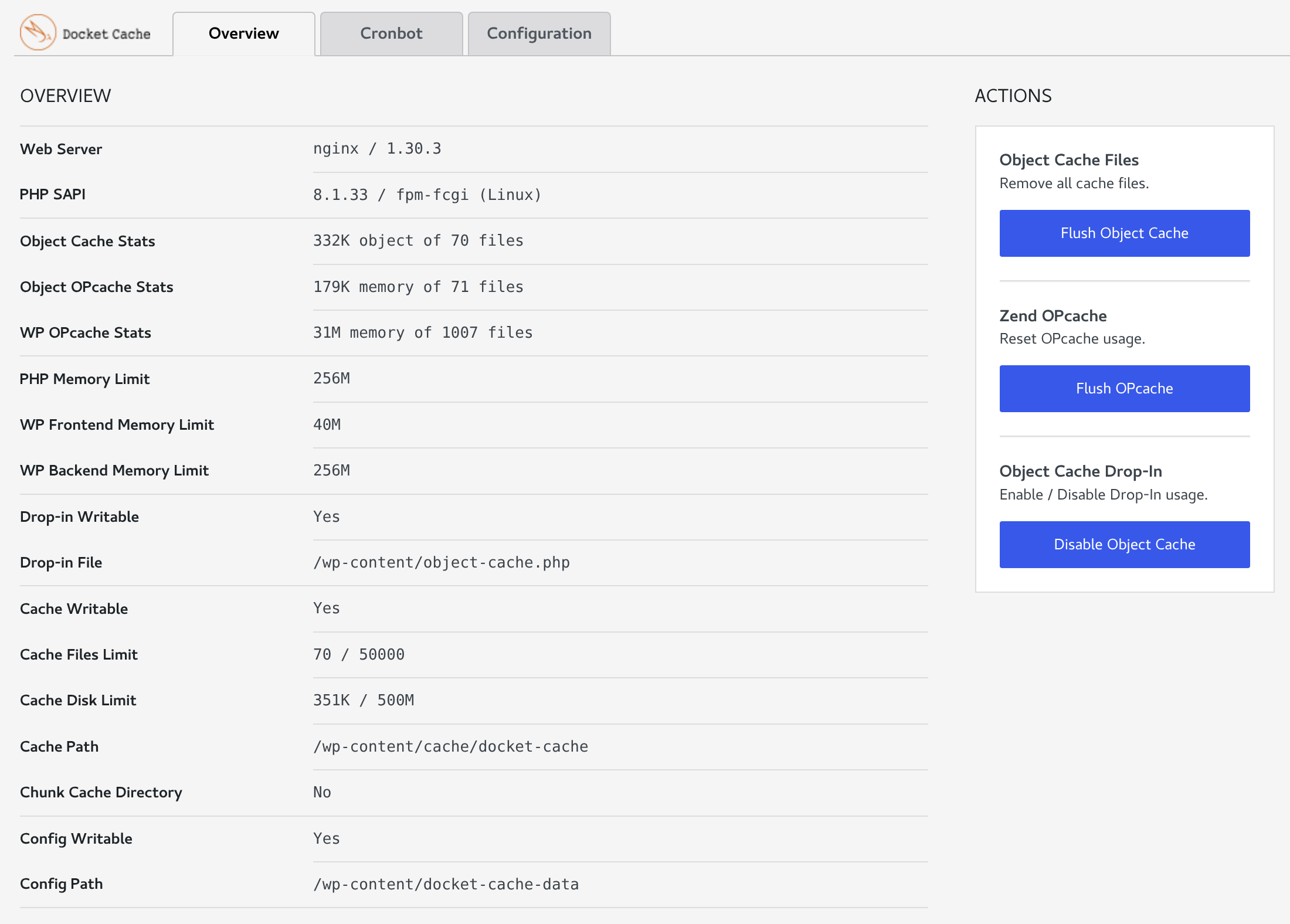Select the '8.1.33 / fpm-fcgi (Linux)' value
1290x924 pixels.
427,195
